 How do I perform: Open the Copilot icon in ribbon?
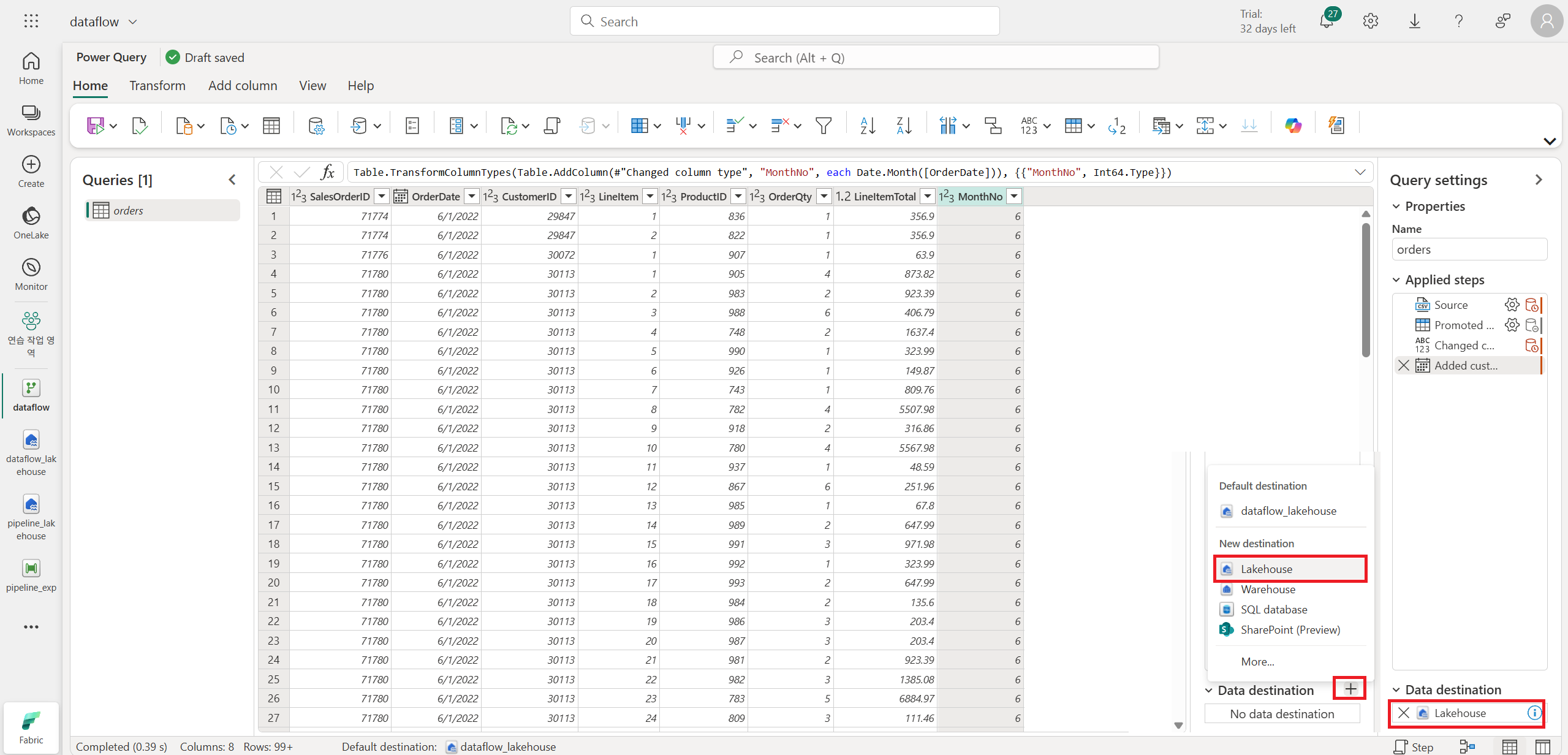(1293, 126)
